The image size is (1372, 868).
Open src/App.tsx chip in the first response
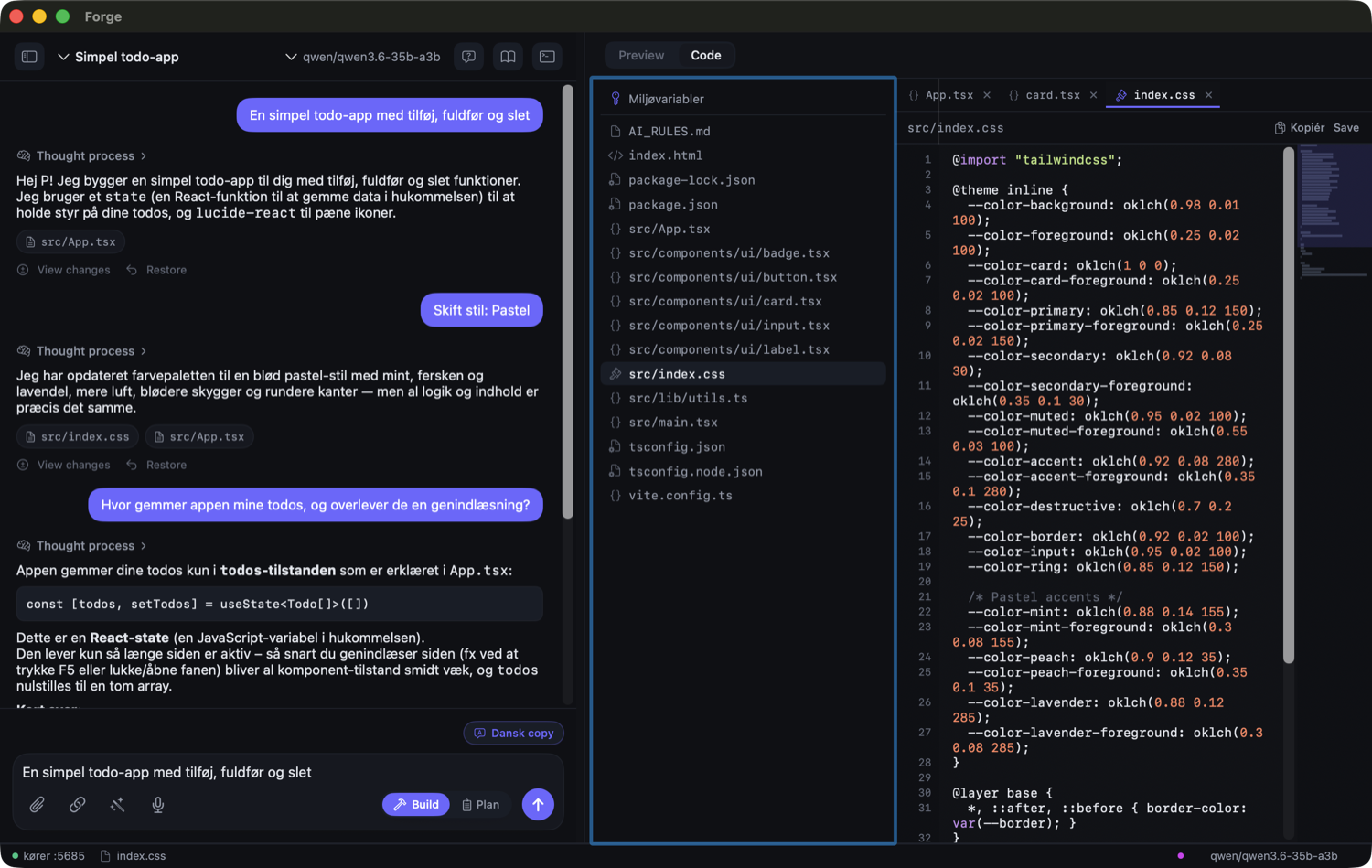pos(70,242)
